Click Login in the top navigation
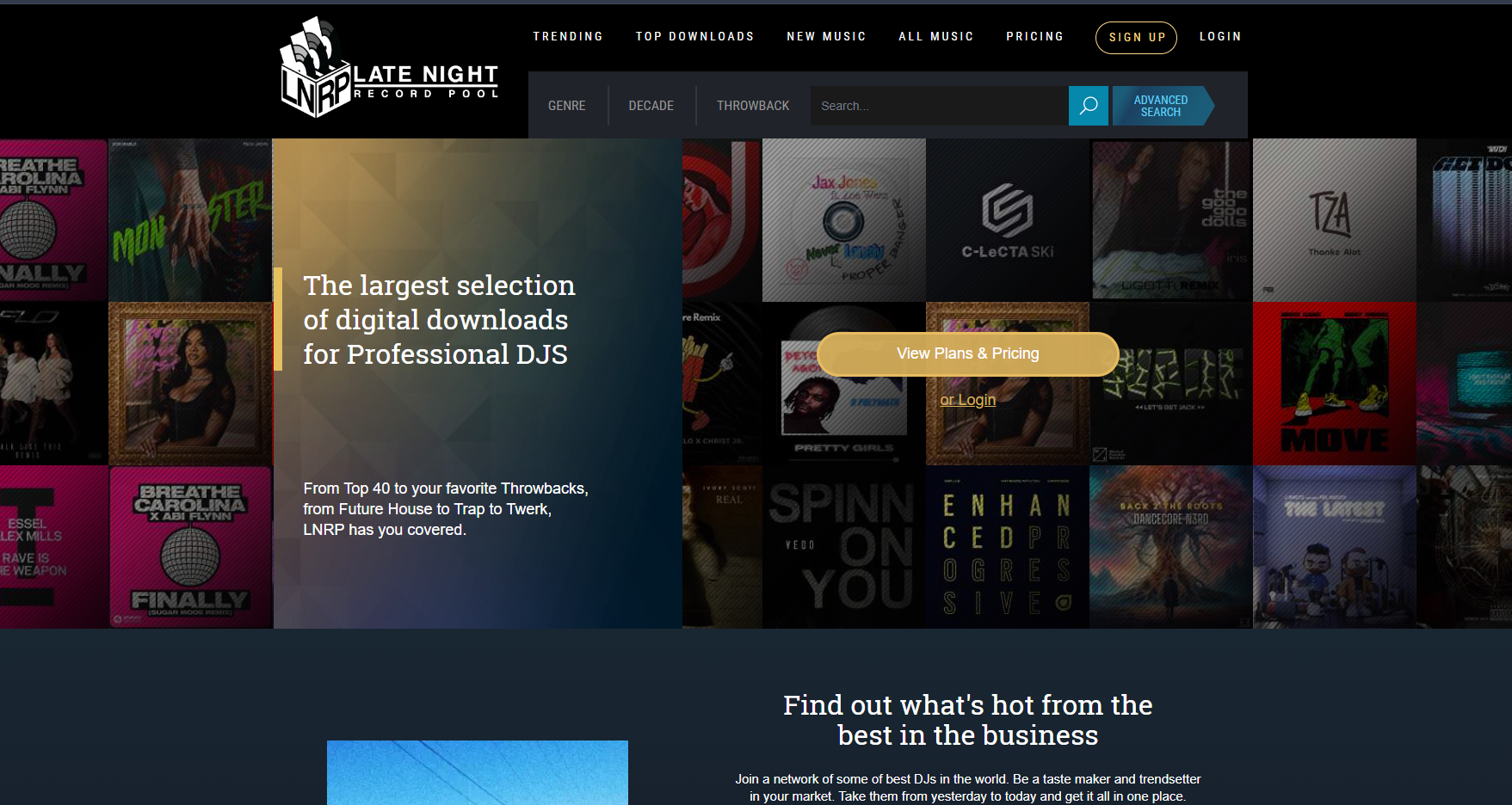This screenshot has width=1512, height=805. point(1220,36)
